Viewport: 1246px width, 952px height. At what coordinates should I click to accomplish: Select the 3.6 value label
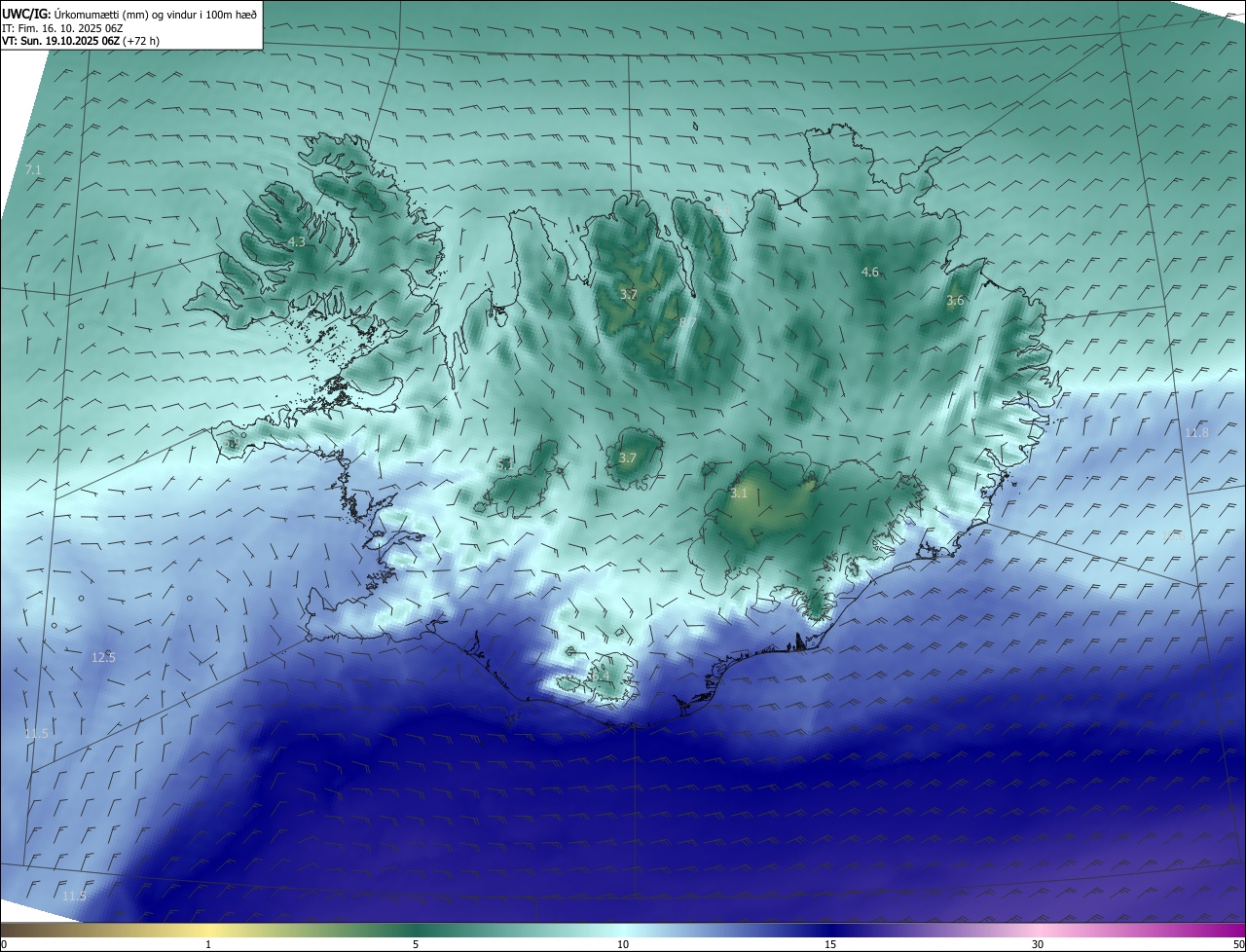pos(955,301)
